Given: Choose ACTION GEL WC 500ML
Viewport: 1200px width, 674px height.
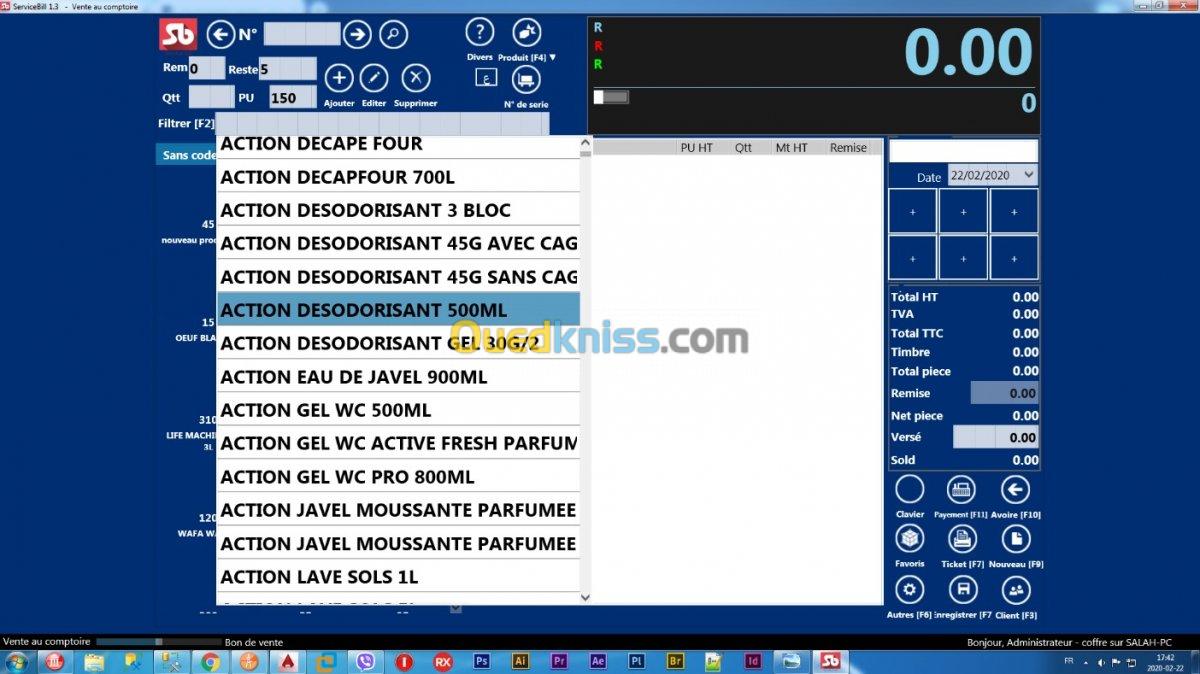Looking at the screenshot, I should [398, 410].
